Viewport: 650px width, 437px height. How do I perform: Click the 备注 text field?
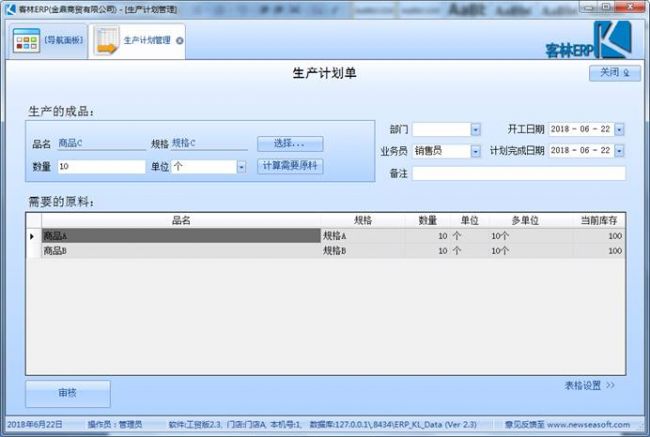[x=518, y=173]
